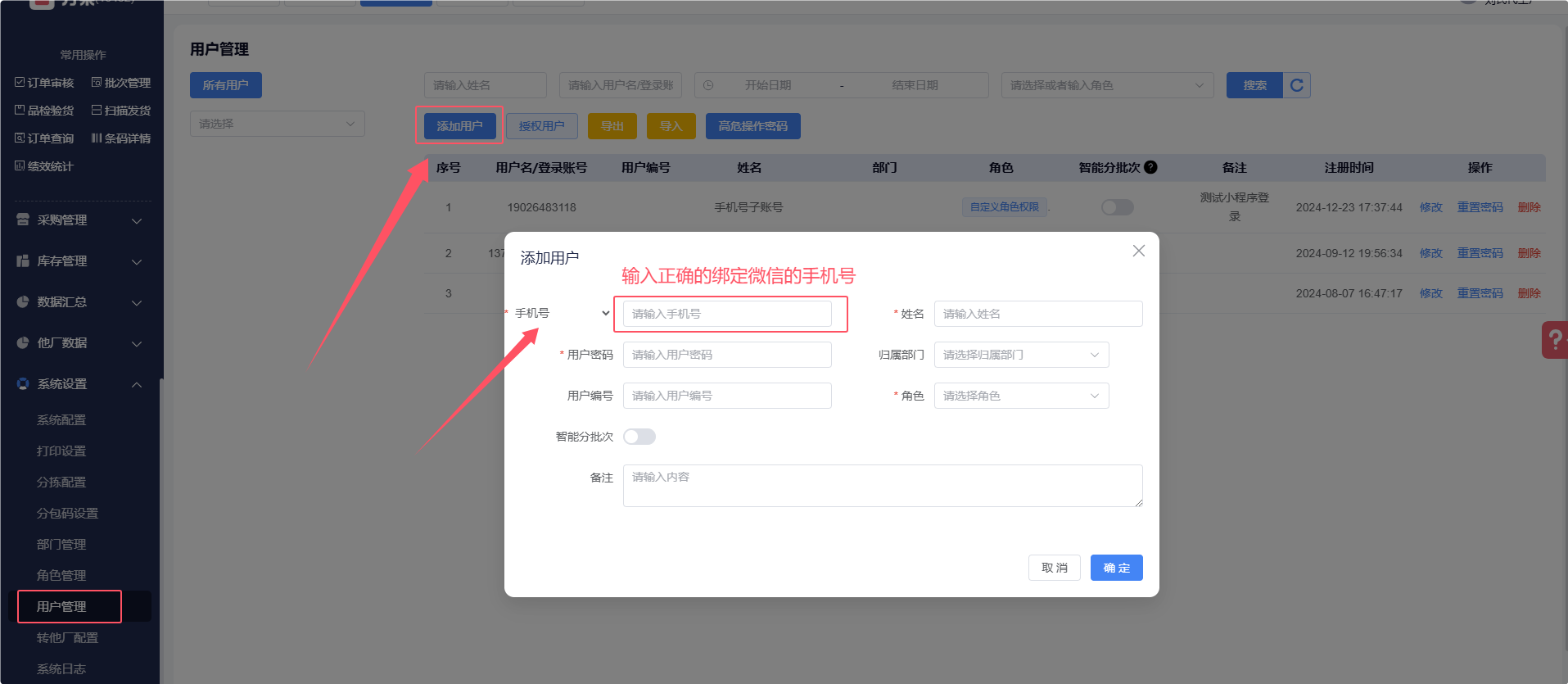Image resolution: width=1568 pixels, height=684 pixels.
Task: Close the 添加用户 dialog with X icon
Action: [1138, 251]
